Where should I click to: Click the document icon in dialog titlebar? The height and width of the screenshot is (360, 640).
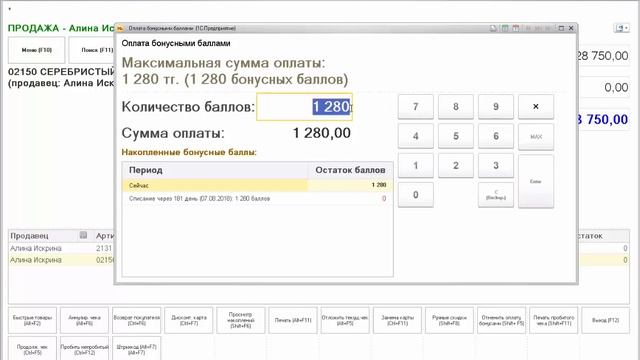pos(493,28)
